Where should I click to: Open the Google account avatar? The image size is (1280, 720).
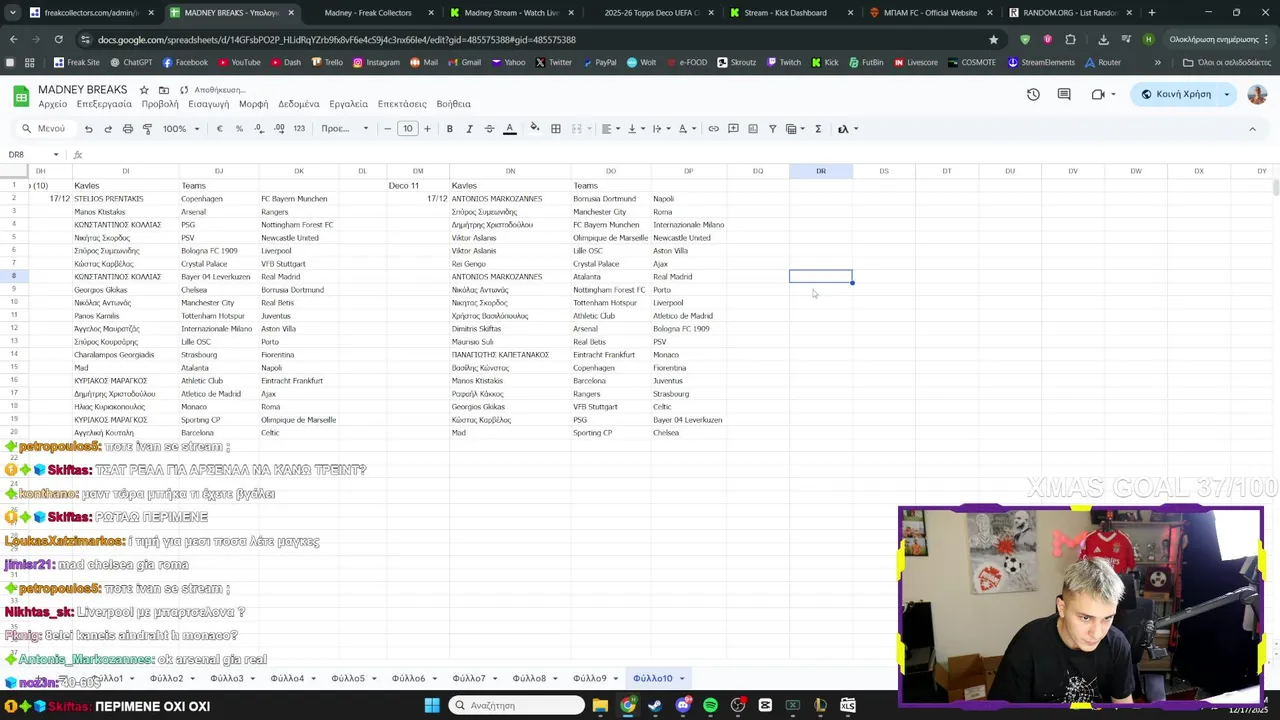[x=1257, y=94]
